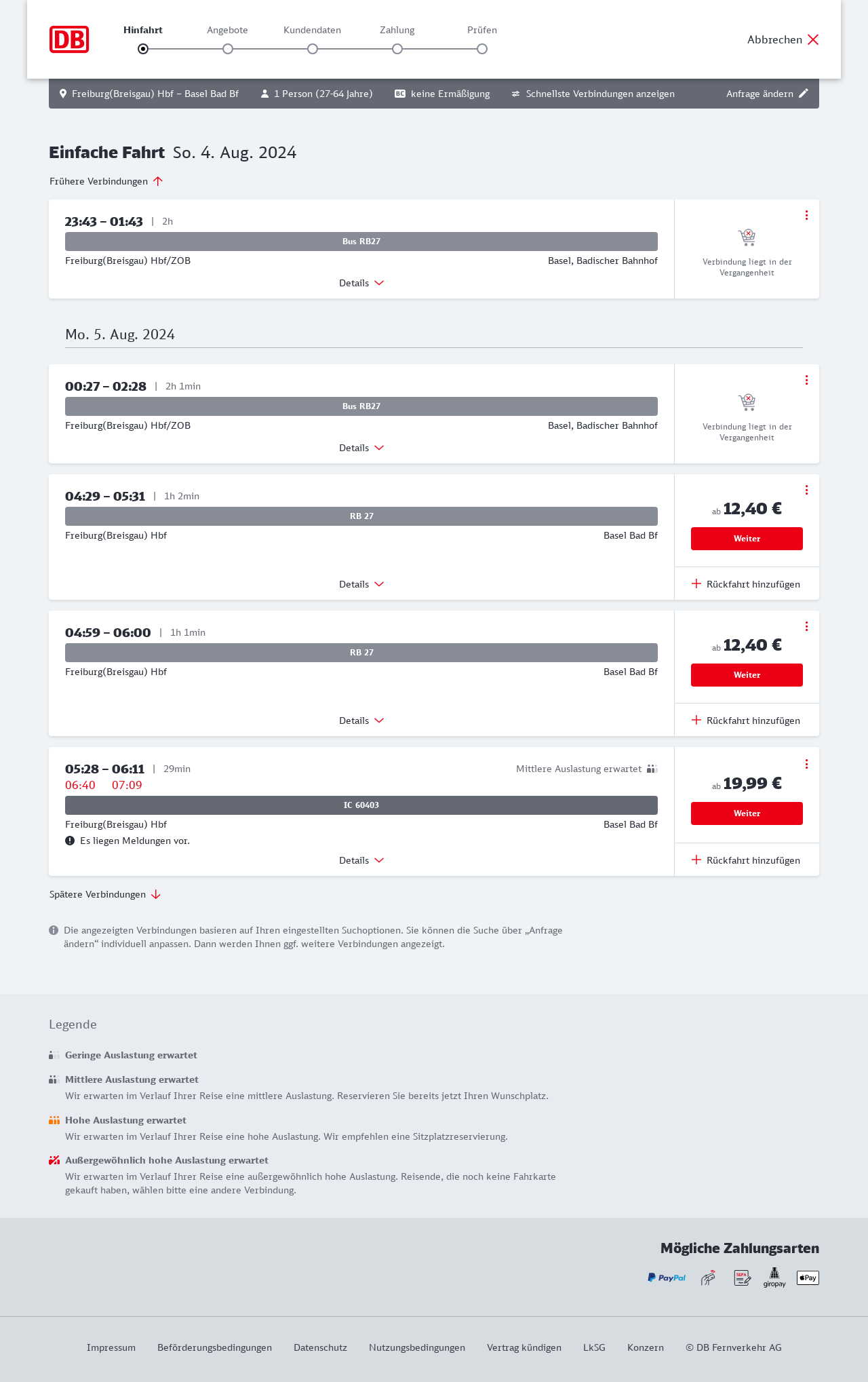Open three-dot menu for 23:43 bus connection
Viewport: 868px width, 1382px height.
coord(806,215)
